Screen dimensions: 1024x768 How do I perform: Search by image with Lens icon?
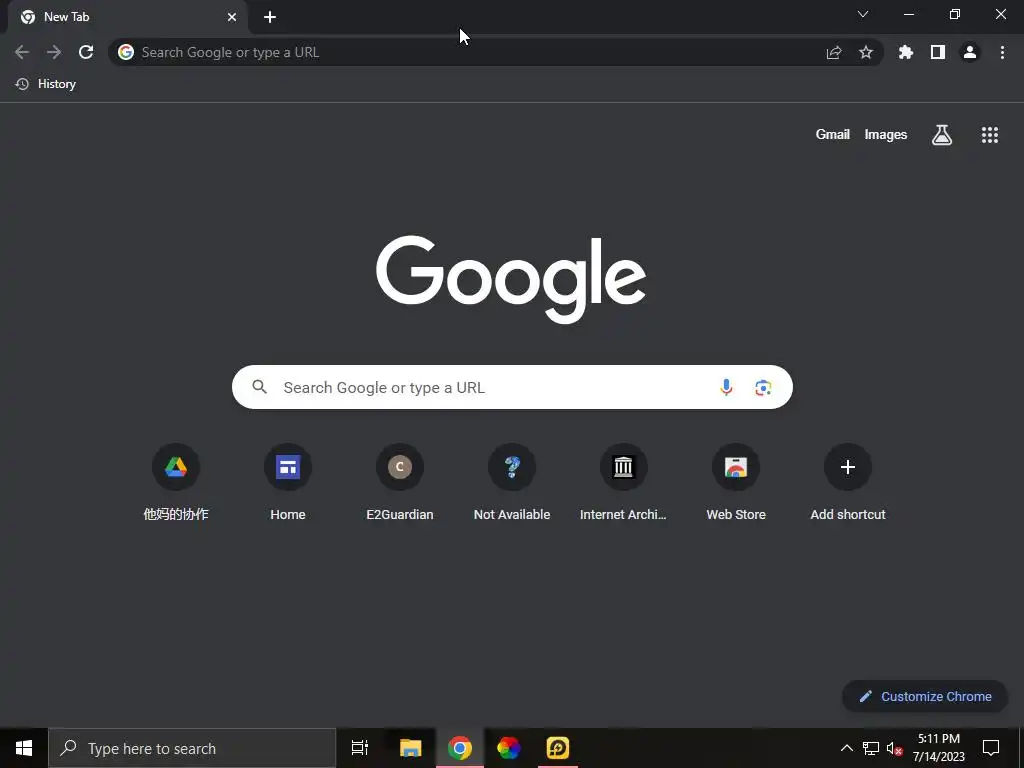point(763,387)
